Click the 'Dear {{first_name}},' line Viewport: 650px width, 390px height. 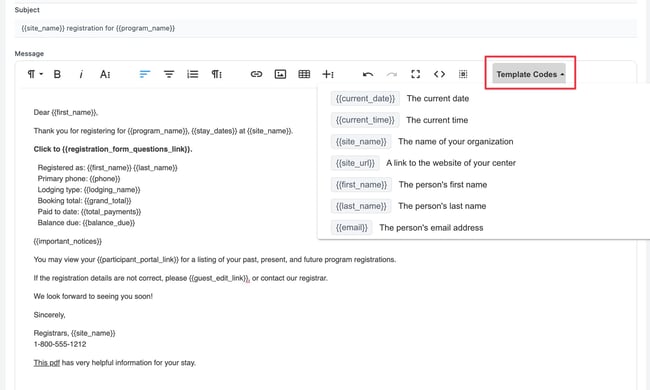coord(66,112)
